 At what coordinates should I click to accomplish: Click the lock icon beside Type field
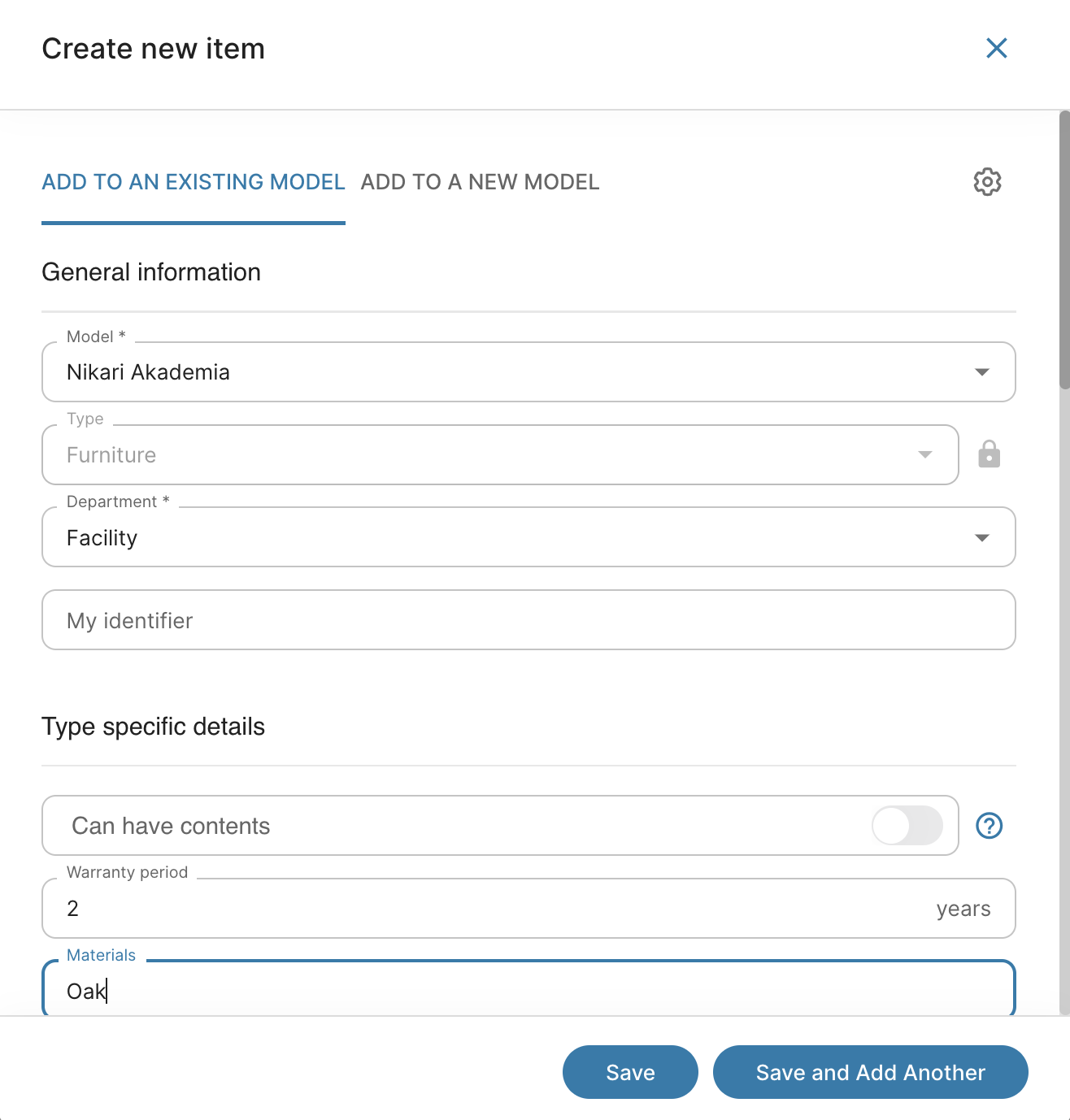(x=989, y=454)
